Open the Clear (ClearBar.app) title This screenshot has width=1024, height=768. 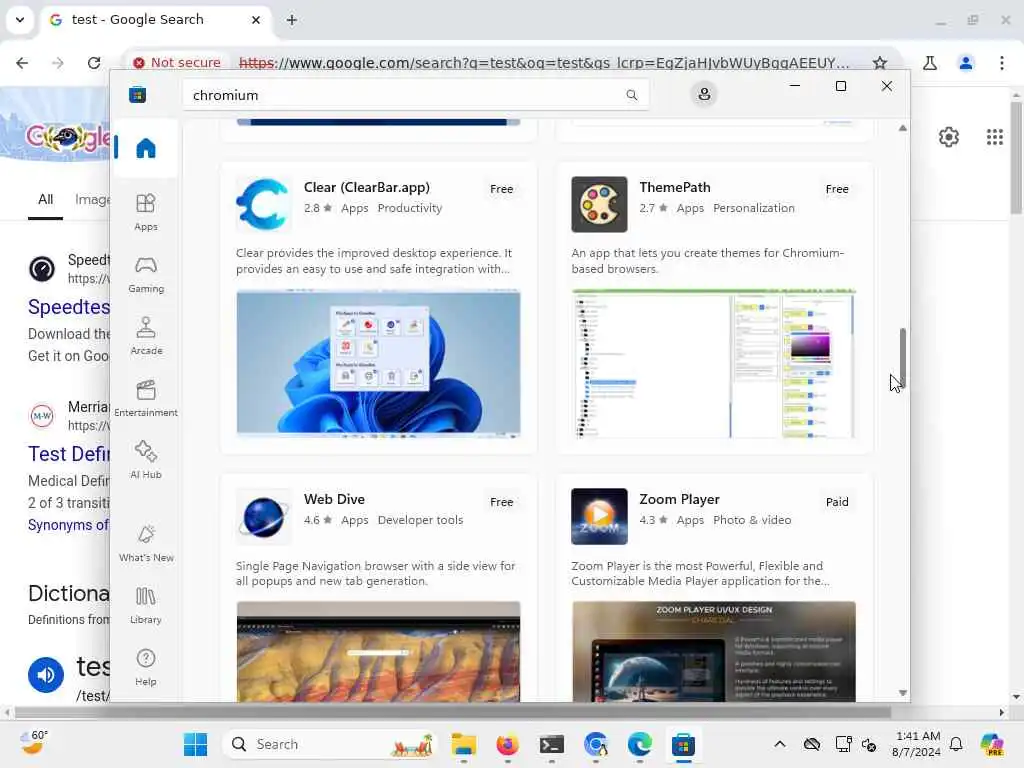click(x=366, y=187)
